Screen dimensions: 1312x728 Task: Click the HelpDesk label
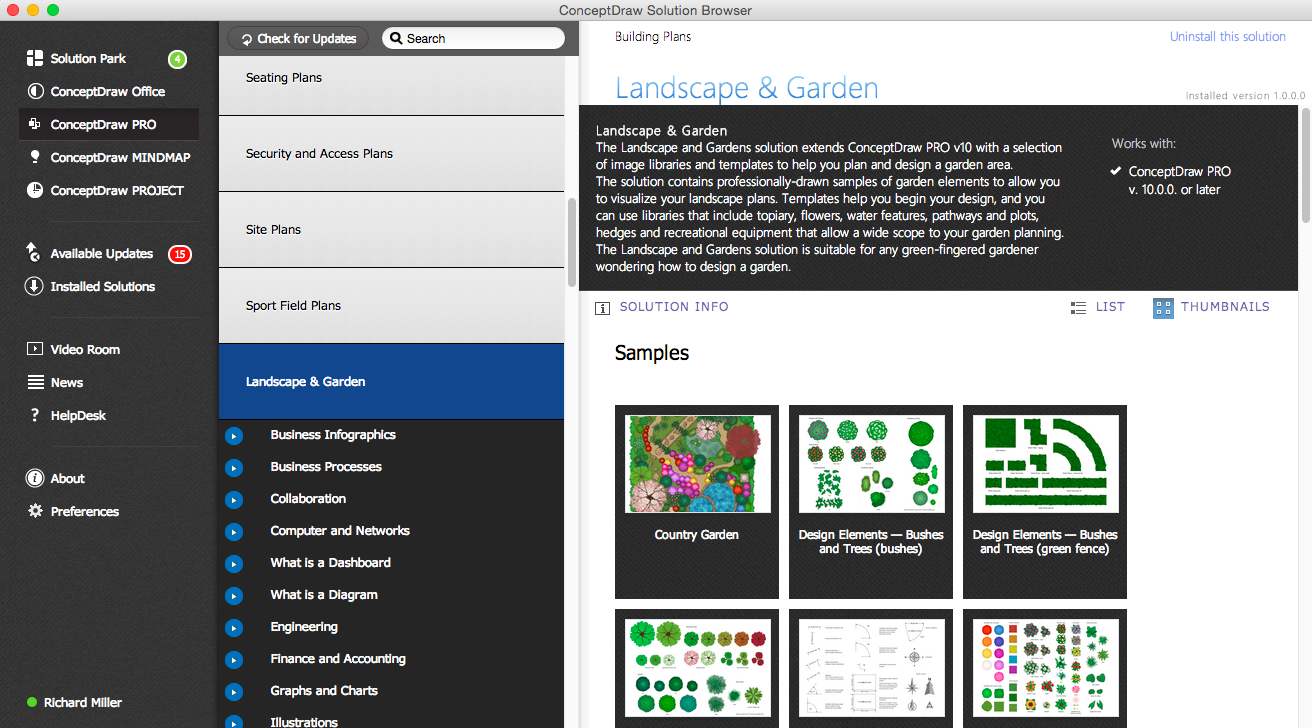pos(78,416)
